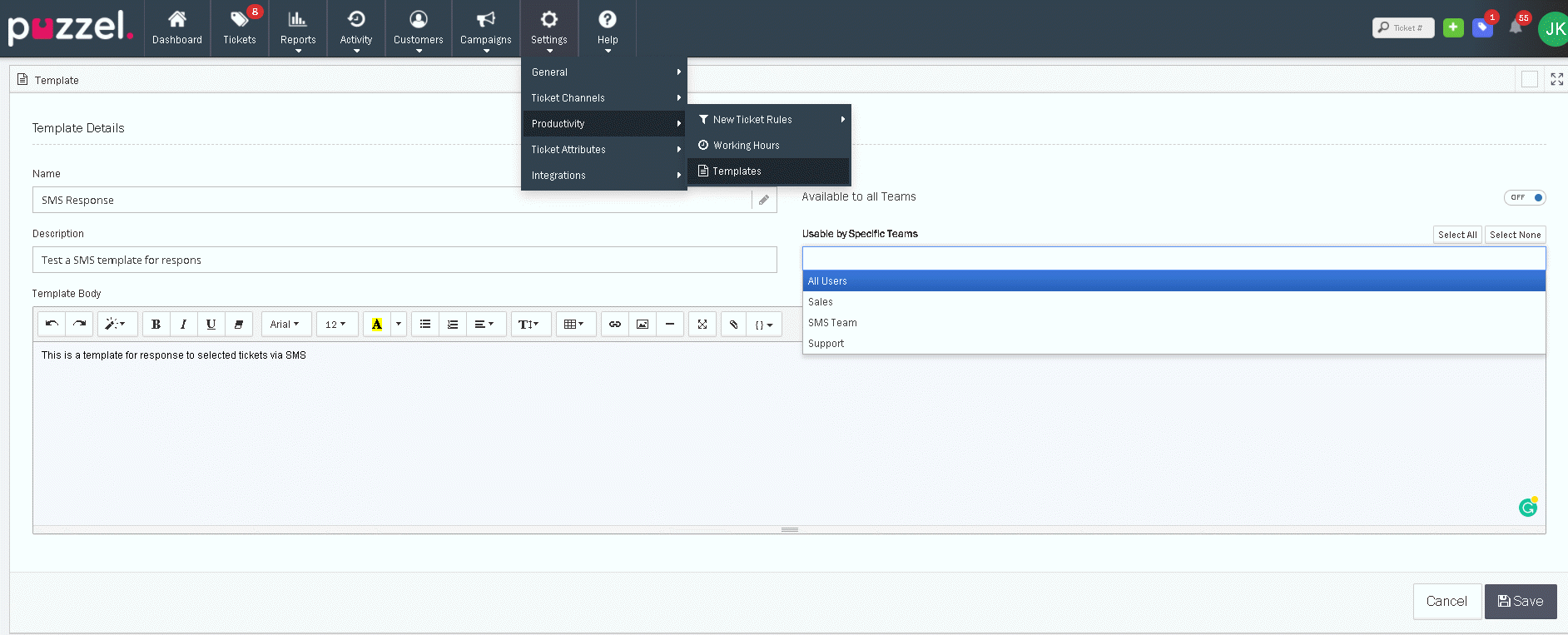
Task: Click the Save button
Action: [x=1520, y=602]
